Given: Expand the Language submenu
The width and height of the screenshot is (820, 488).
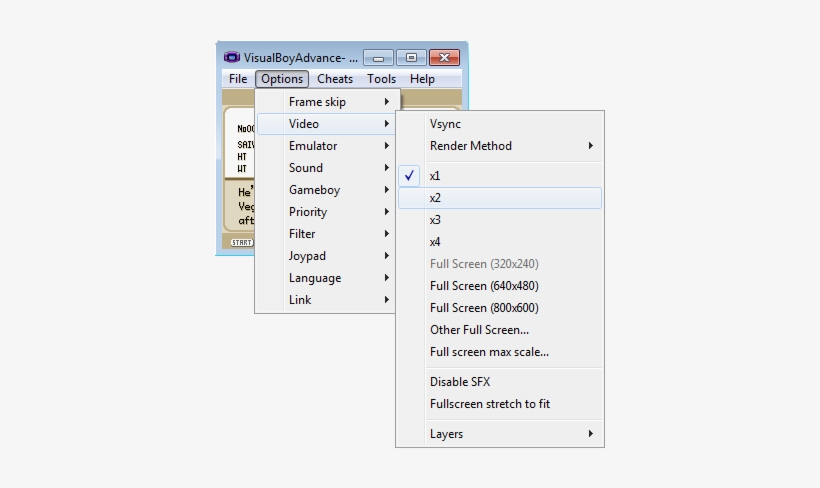Looking at the screenshot, I should [326, 278].
